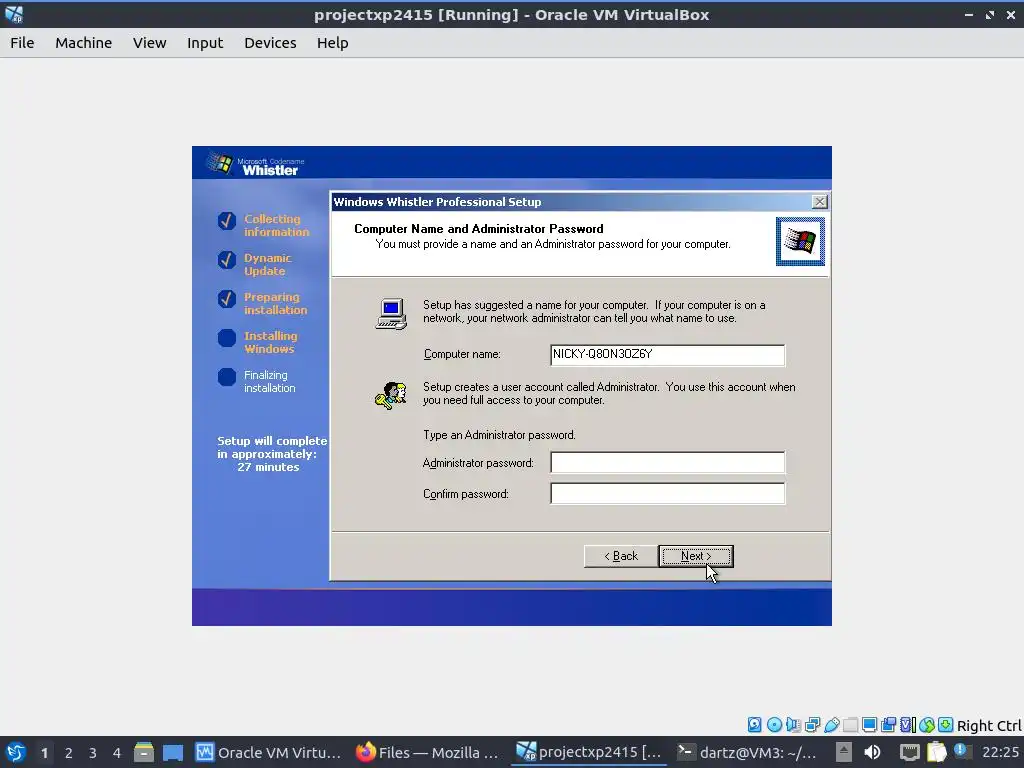Click the 'Installing Windows' setup step
Image resolution: width=1024 pixels, height=768 pixels.
coord(270,342)
